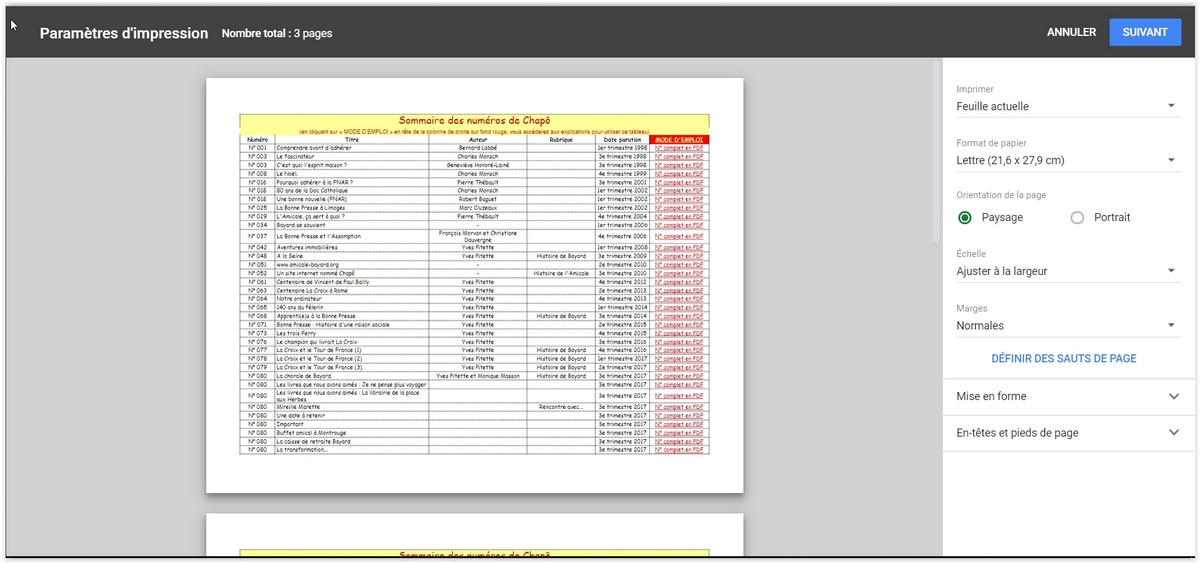Click the SUIVANT button
The height and width of the screenshot is (563, 1200).
(1145, 32)
